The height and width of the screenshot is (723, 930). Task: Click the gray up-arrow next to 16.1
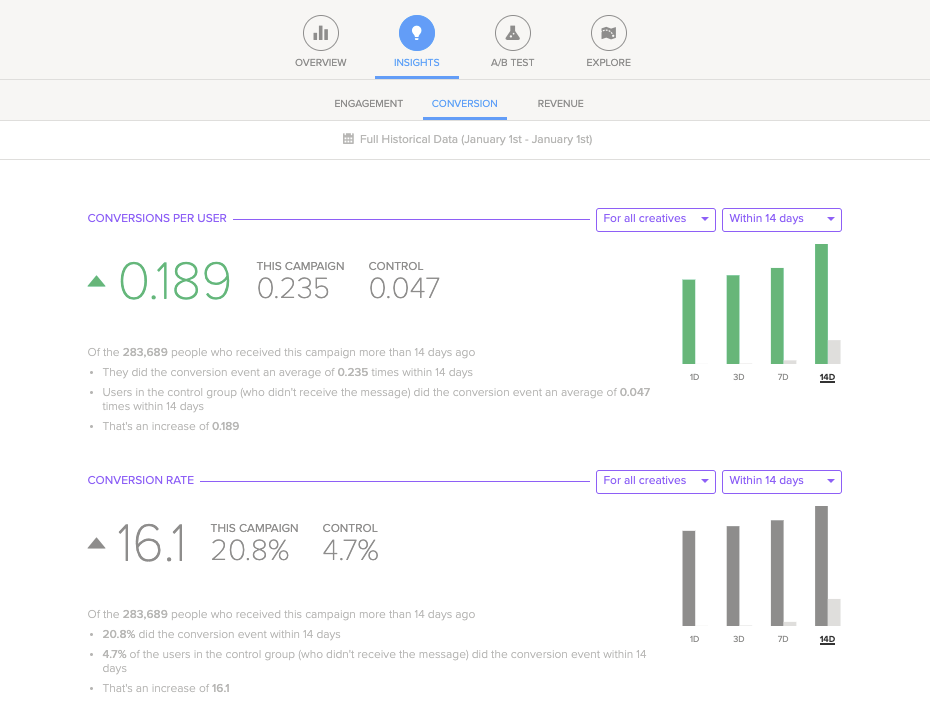pos(97,543)
